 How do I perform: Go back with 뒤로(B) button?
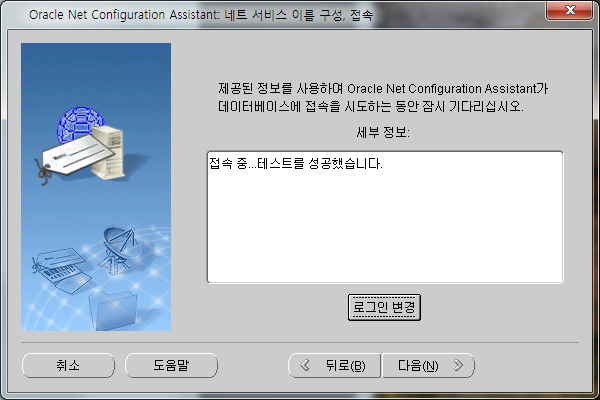[334, 366]
